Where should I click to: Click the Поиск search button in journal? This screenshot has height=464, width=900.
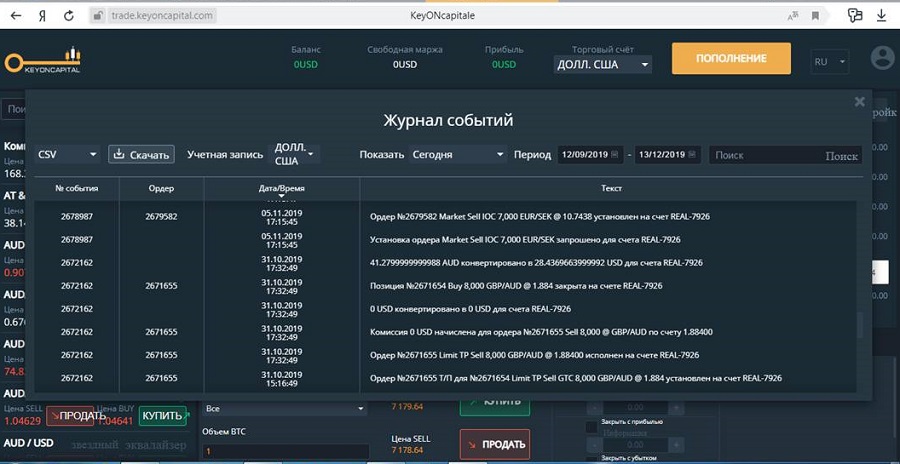pyautogui.click(x=841, y=156)
